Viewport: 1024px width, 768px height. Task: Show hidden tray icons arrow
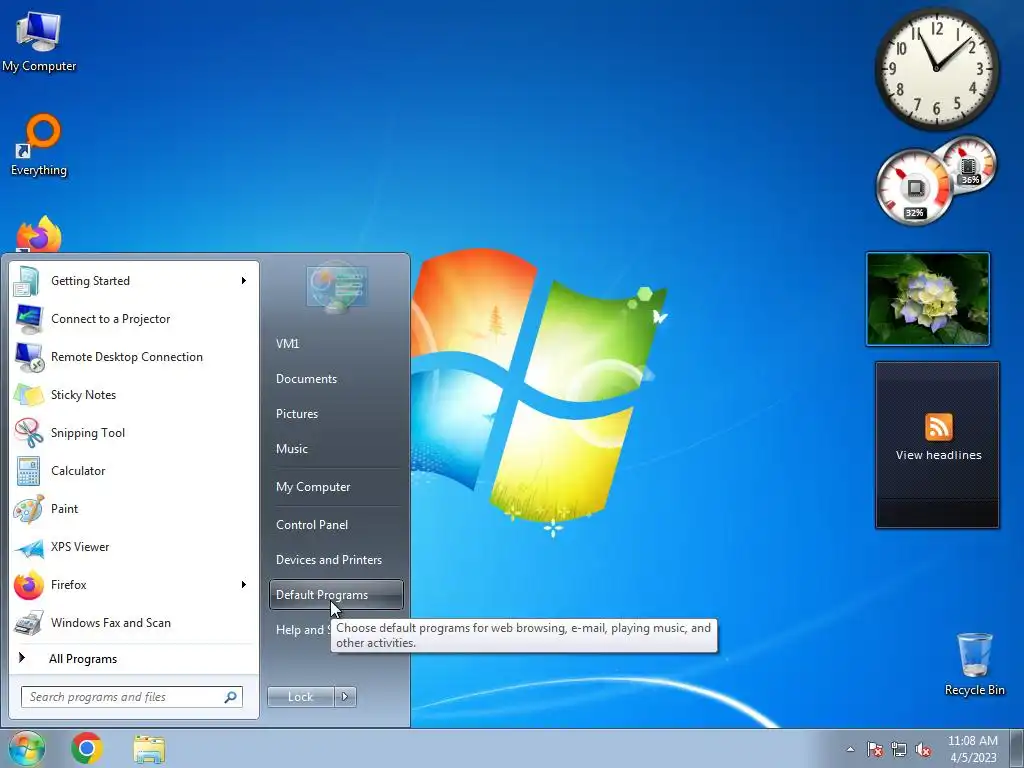[850, 749]
